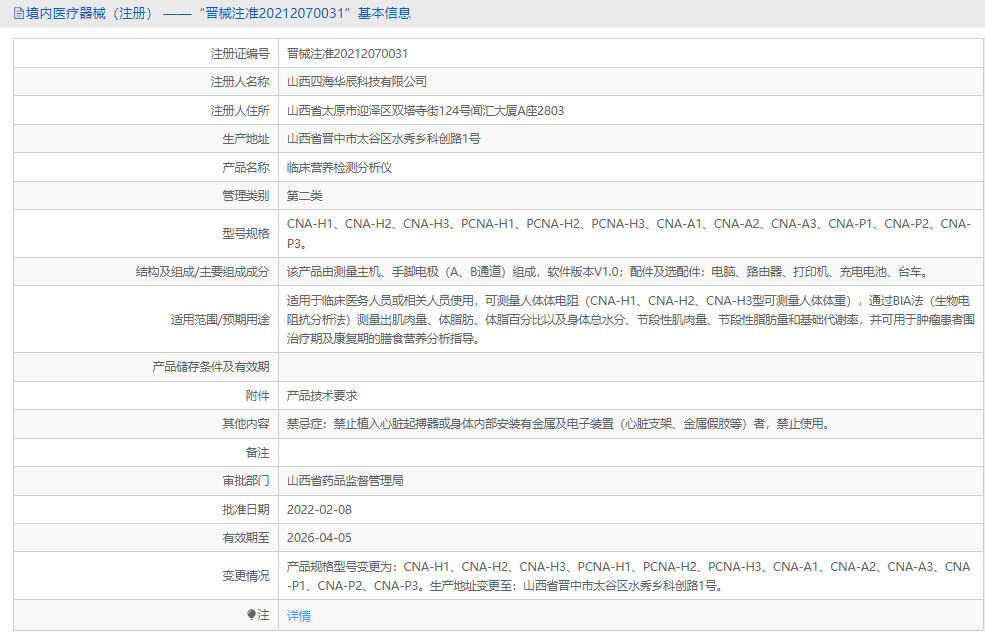The width and height of the screenshot is (985, 633).
Task: Click the 审批部门 row label
Action: (246, 481)
